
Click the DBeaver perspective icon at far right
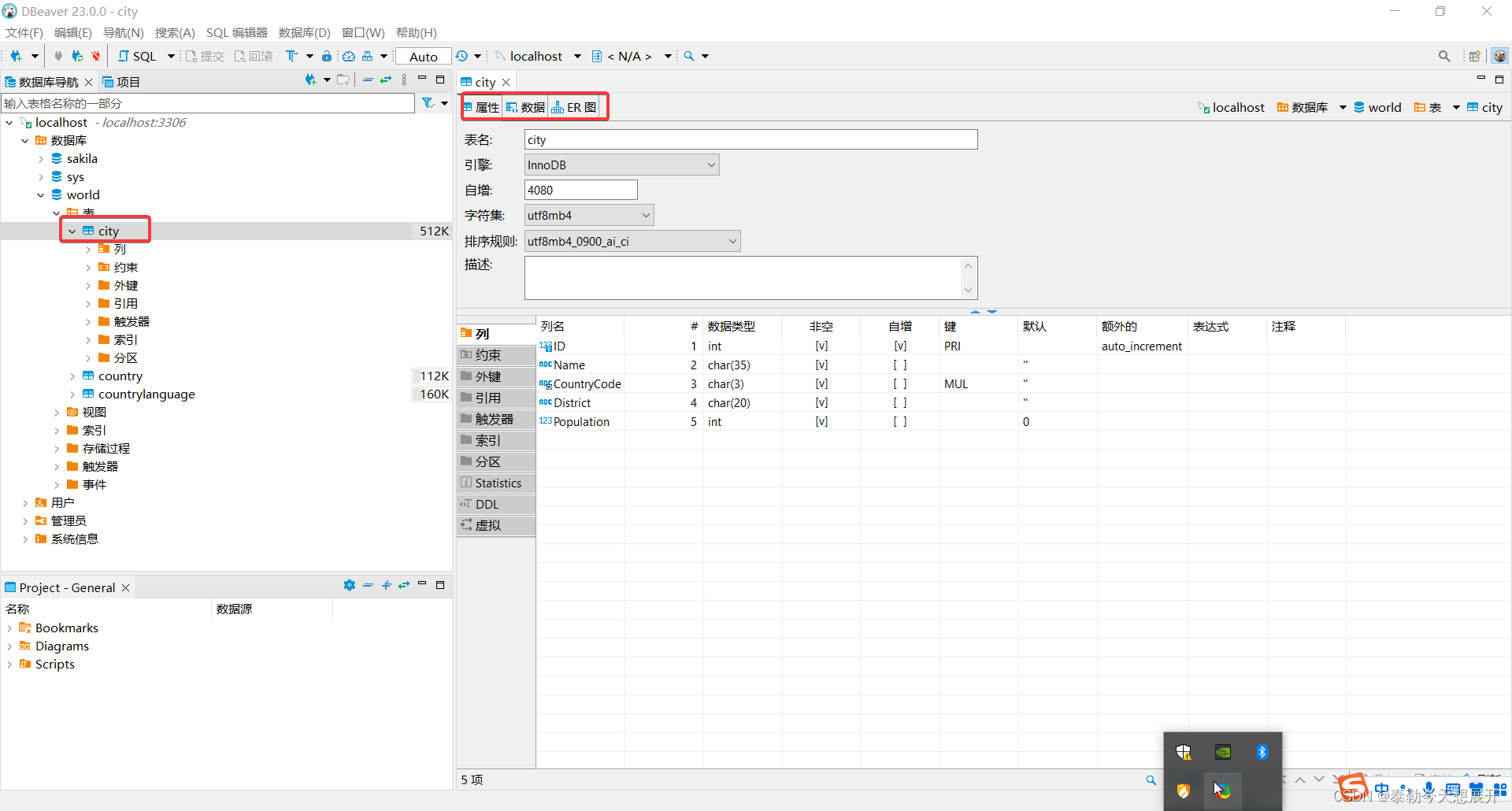click(1500, 56)
